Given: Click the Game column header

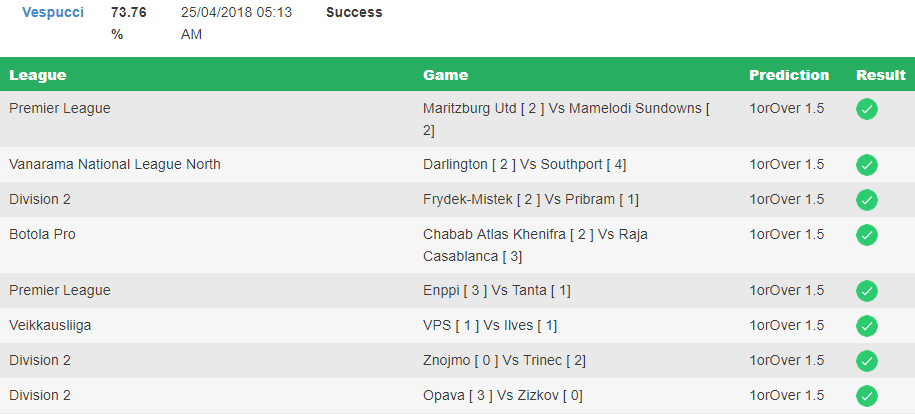Looking at the screenshot, I should 445,75.
